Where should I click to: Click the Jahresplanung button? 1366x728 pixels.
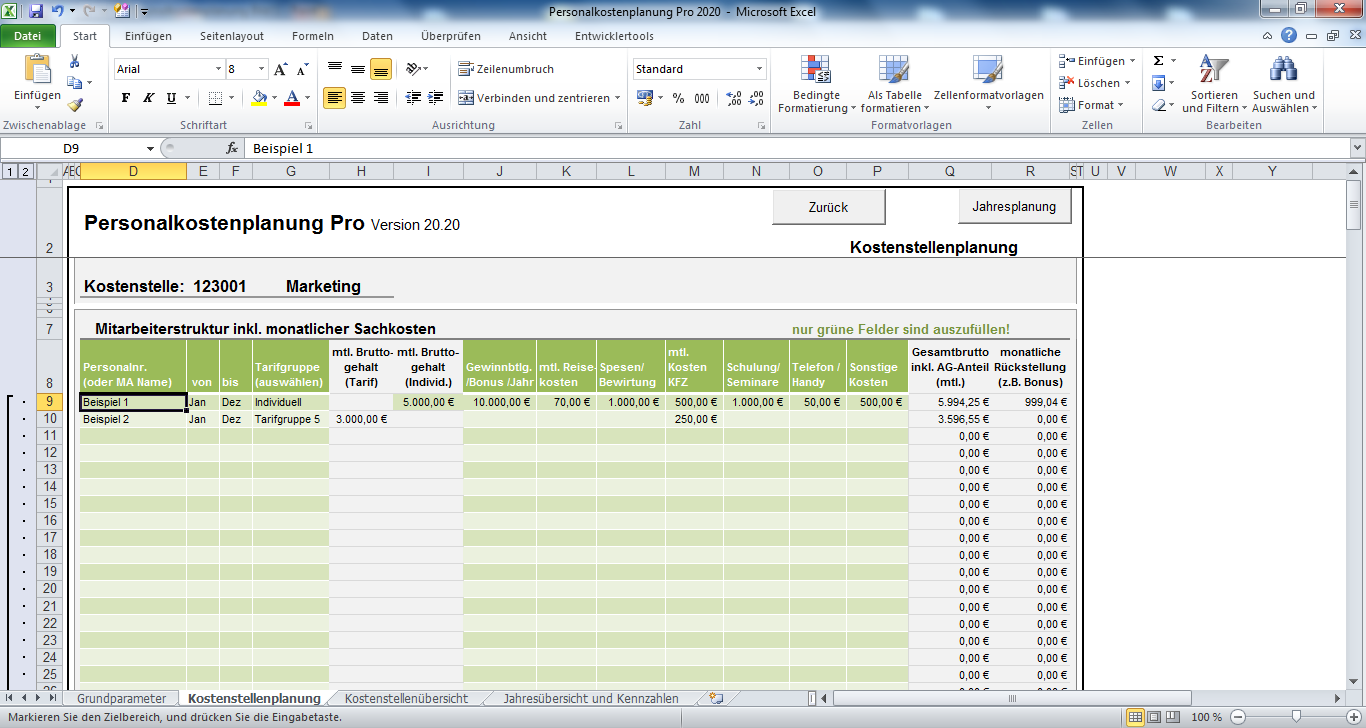(1014, 207)
